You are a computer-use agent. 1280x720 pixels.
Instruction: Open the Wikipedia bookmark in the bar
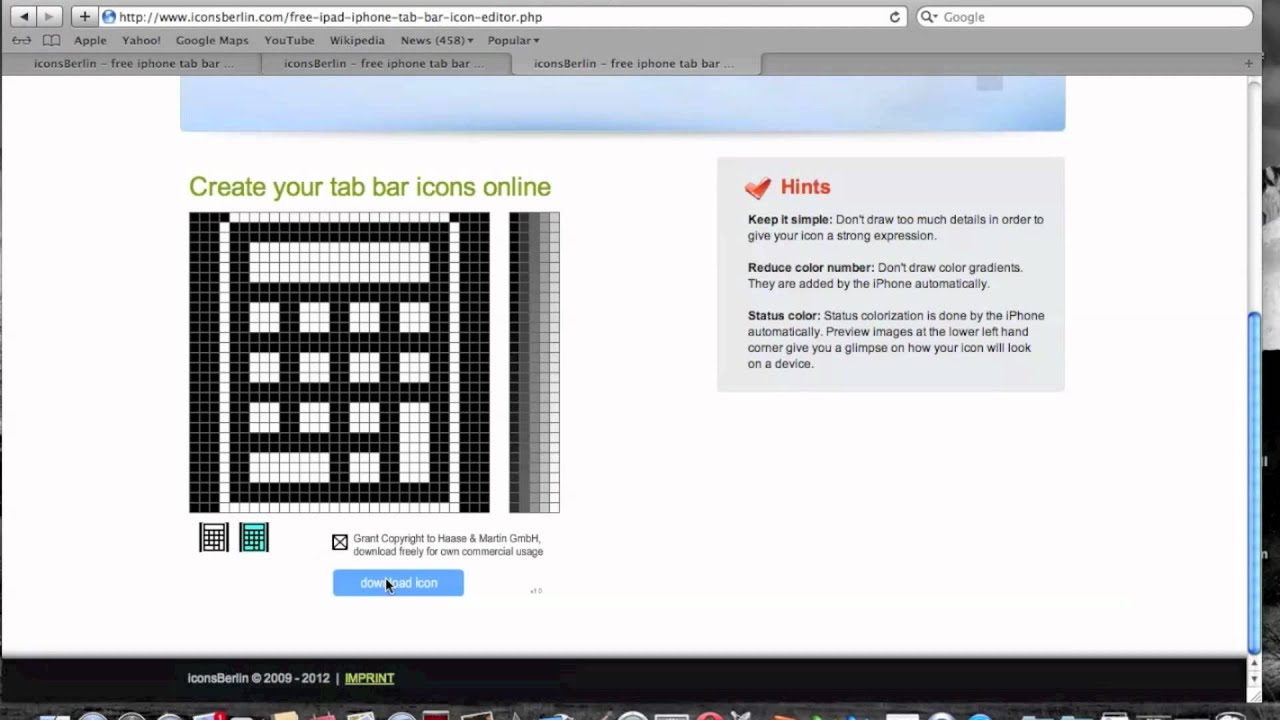357,40
